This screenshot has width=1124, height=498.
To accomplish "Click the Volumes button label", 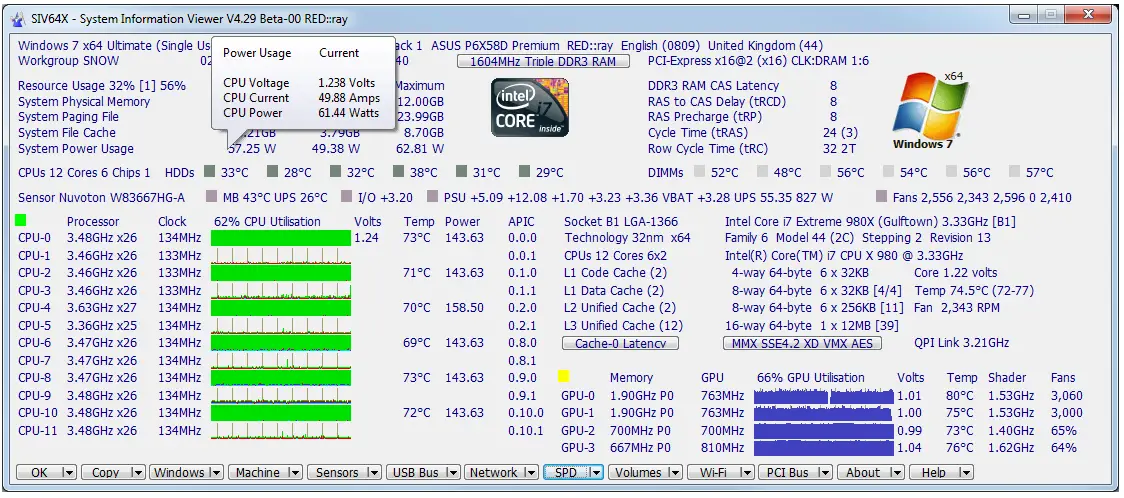I will [x=639, y=472].
